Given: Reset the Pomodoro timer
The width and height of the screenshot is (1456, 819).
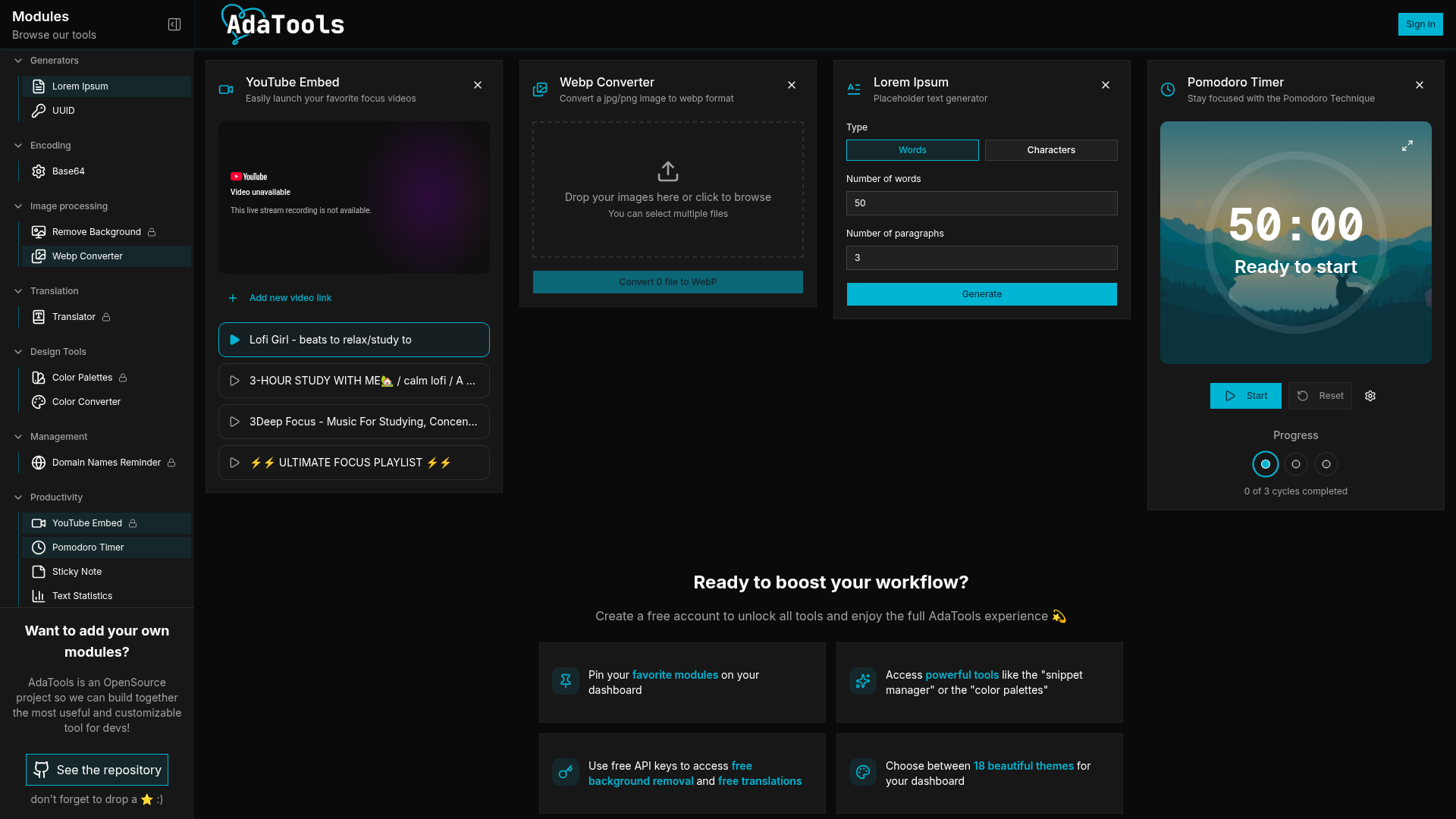Looking at the screenshot, I should coord(1320,396).
